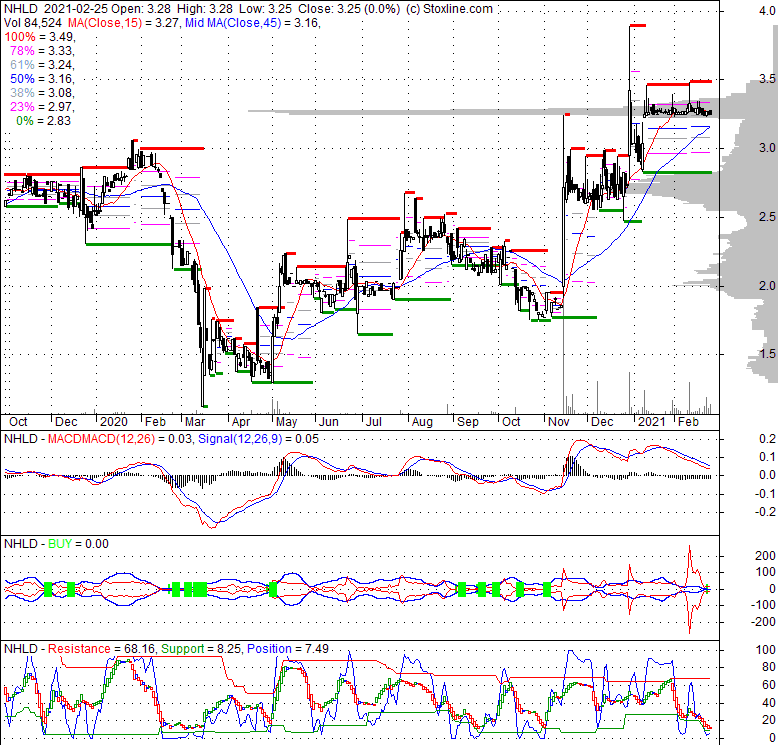
Task: Click the '80' label on resistance panel axis
Action: tap(769, 667)
